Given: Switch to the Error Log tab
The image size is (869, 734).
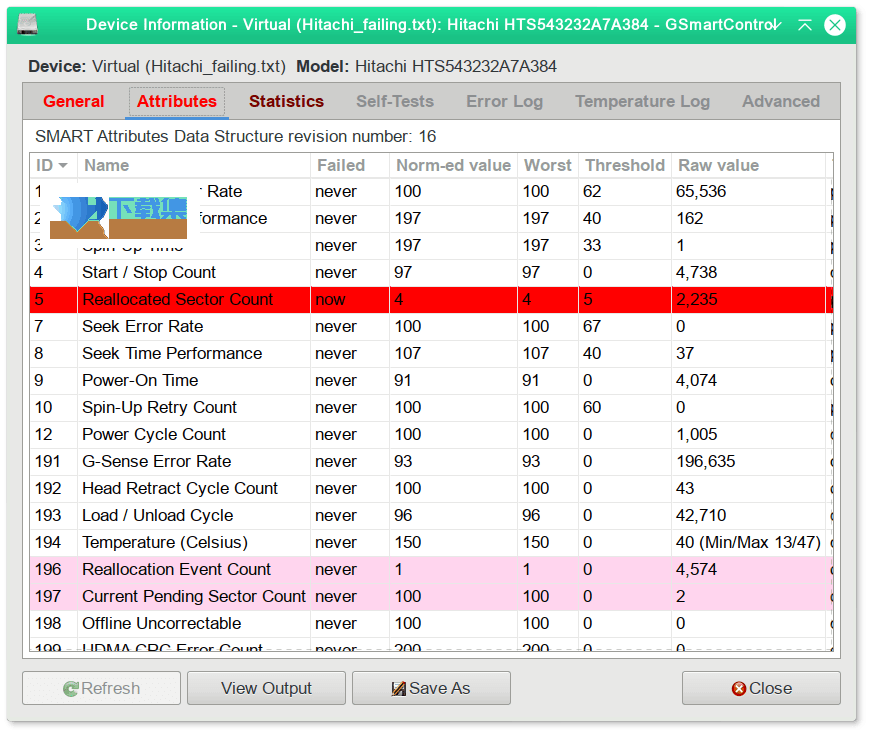Looking at the screenshot, I should pos(504,101).
